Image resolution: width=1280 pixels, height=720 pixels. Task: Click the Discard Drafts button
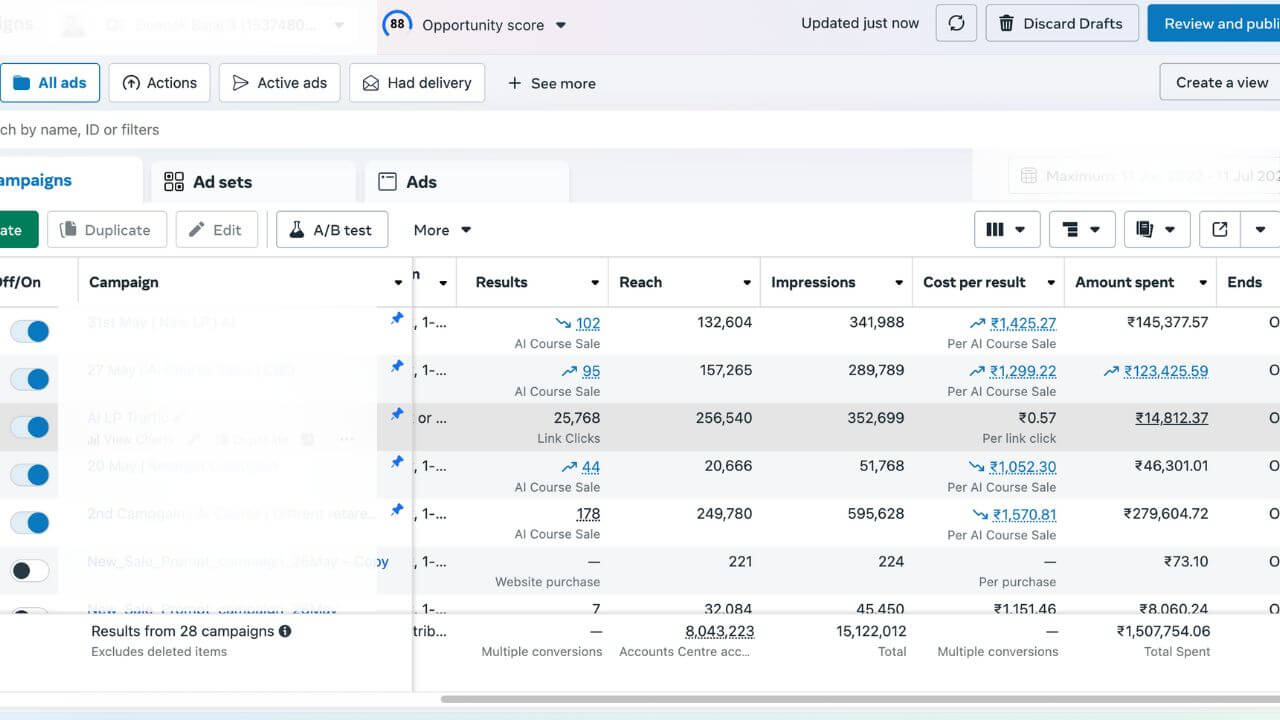[1061, 23]
